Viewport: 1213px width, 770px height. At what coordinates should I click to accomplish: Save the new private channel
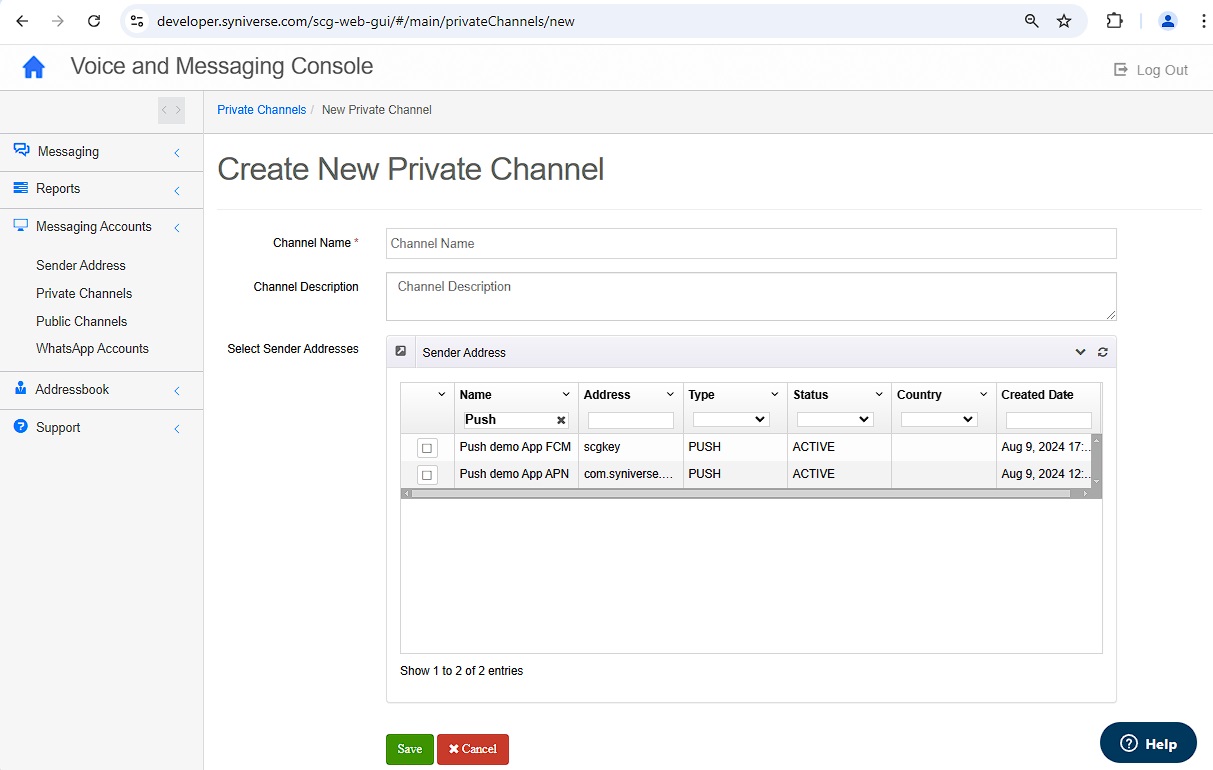pyautogui.click(x=410, y=749)
